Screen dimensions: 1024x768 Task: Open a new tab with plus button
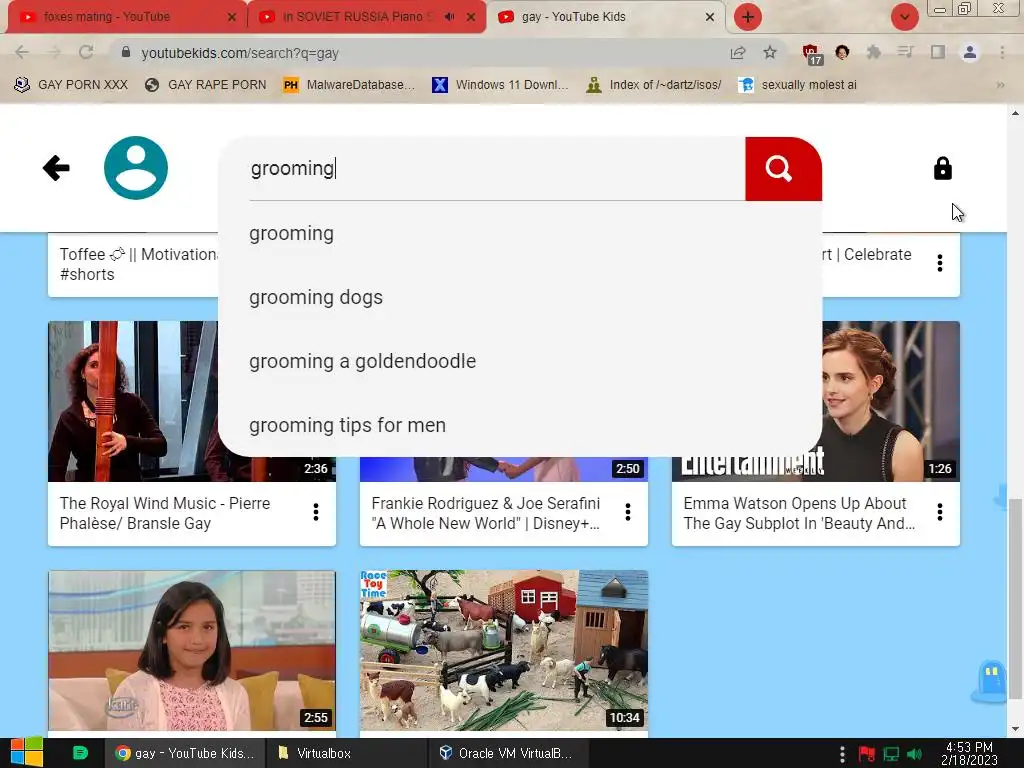pos(748,17)
